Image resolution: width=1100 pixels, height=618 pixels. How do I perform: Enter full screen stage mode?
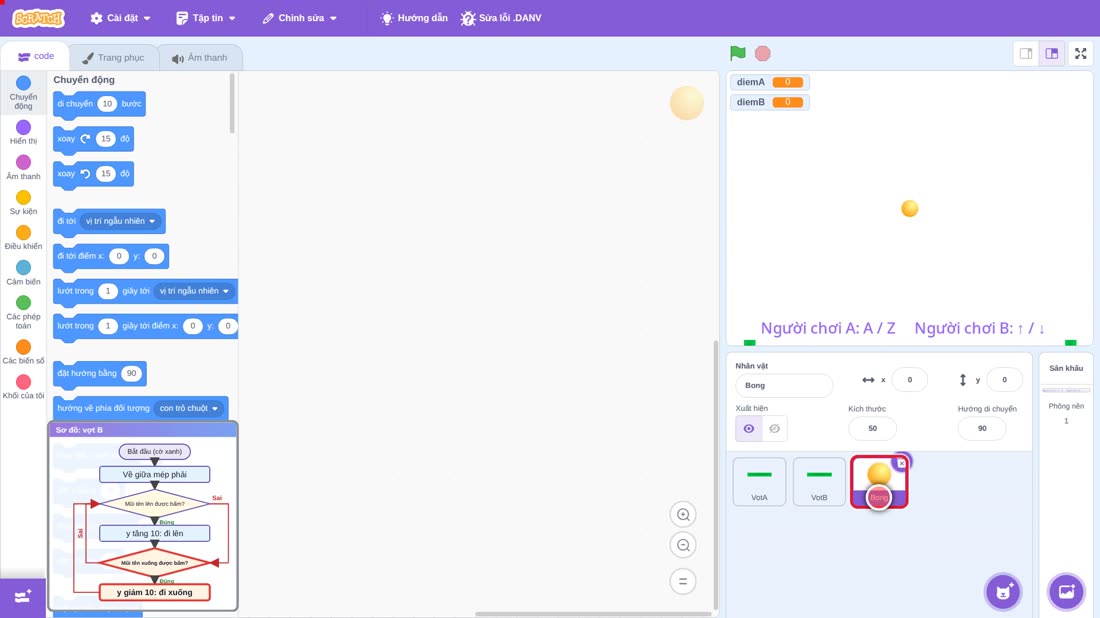point(1080,53)
